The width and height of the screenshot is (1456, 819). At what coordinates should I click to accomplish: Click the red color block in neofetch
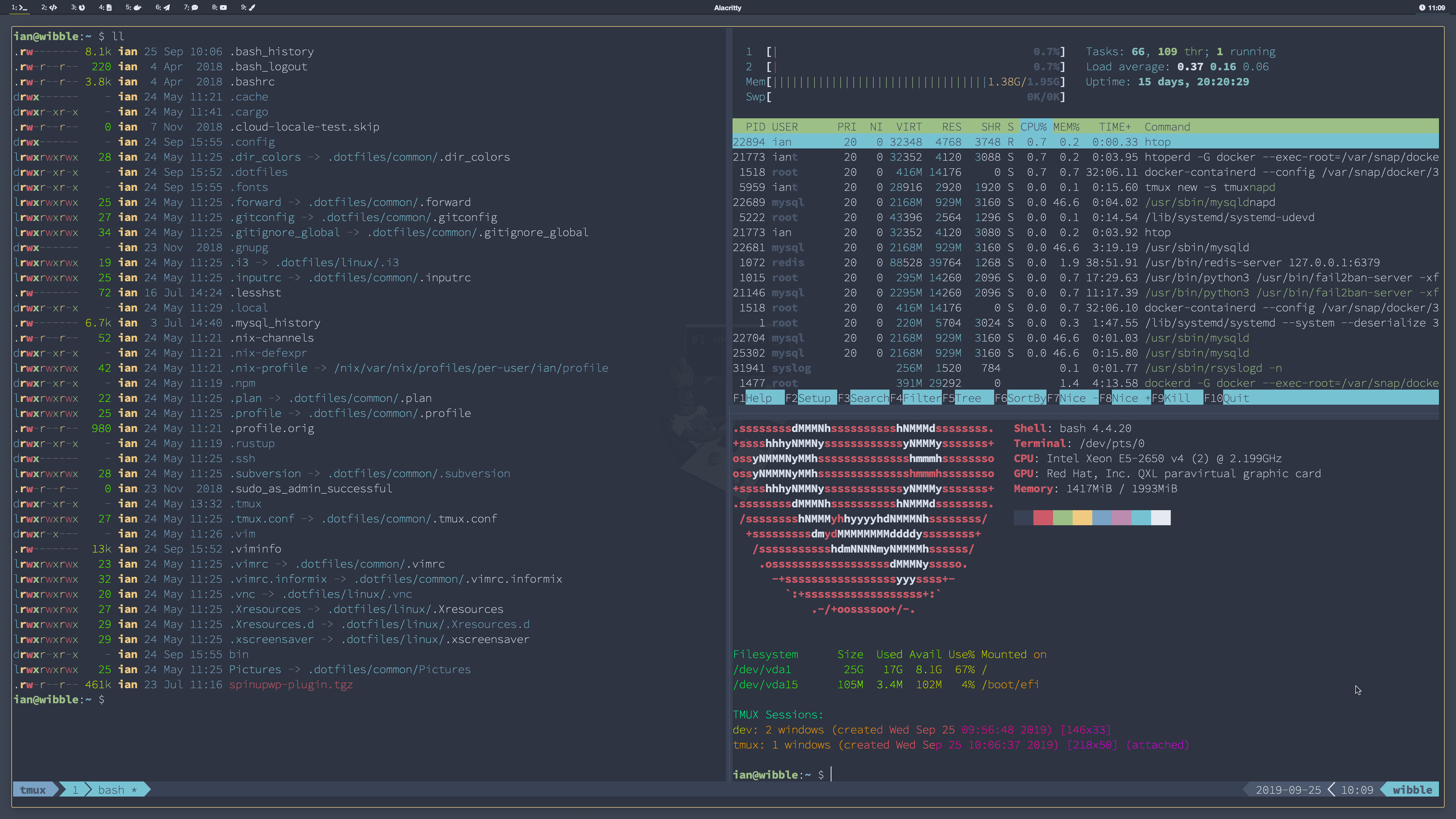(1043, 518)
